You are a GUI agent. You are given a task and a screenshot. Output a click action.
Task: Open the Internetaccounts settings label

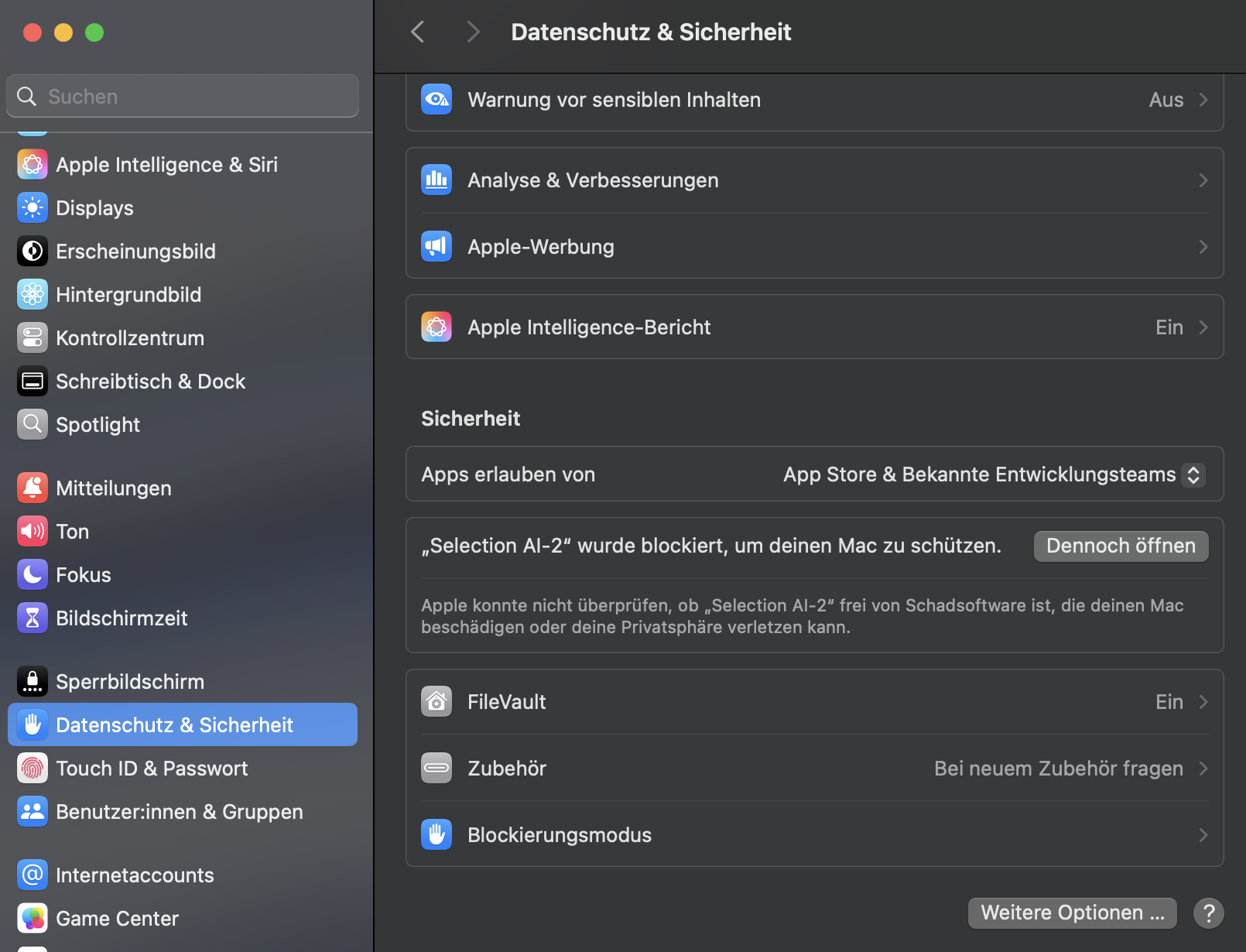tap(135, 875)
